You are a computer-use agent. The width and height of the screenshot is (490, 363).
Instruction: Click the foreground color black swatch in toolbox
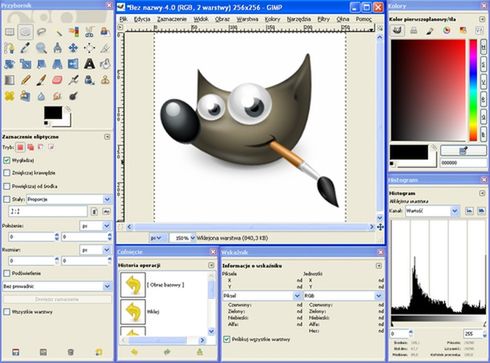tap(53, 113)
